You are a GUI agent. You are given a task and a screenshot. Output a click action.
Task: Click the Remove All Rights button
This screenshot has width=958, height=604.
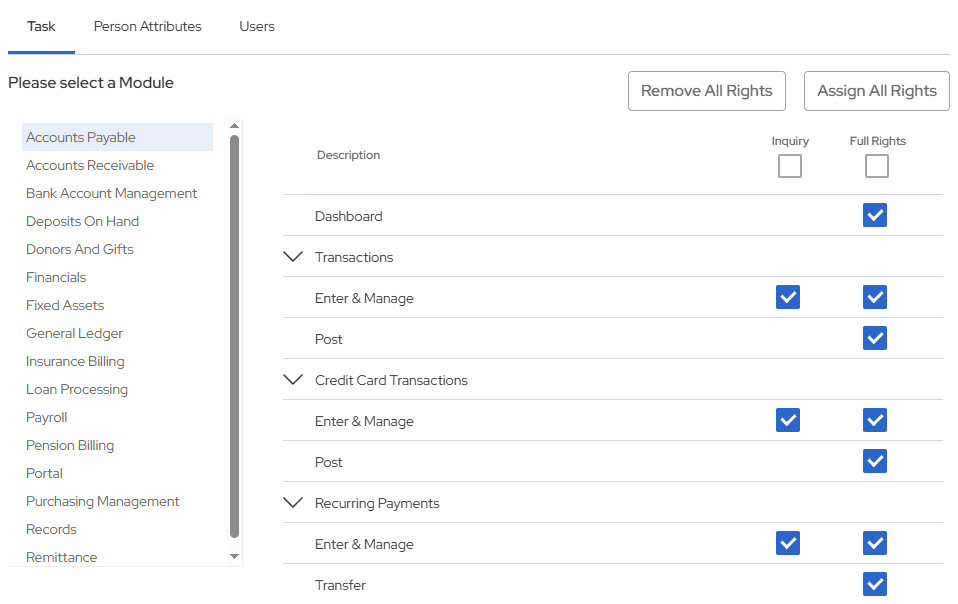[x=706, y=91]
